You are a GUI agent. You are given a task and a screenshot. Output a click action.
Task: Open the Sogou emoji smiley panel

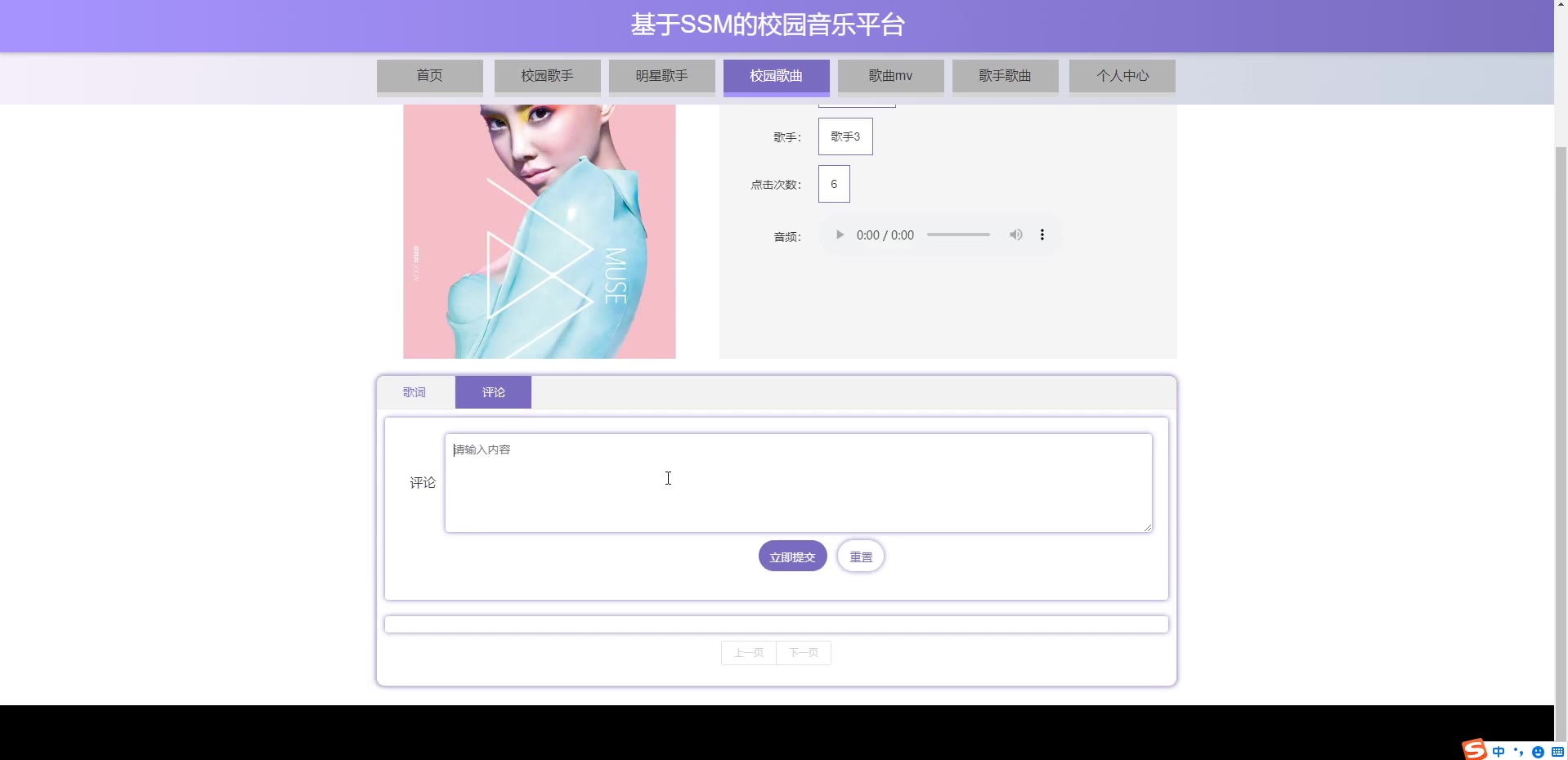coord(1538,752)
